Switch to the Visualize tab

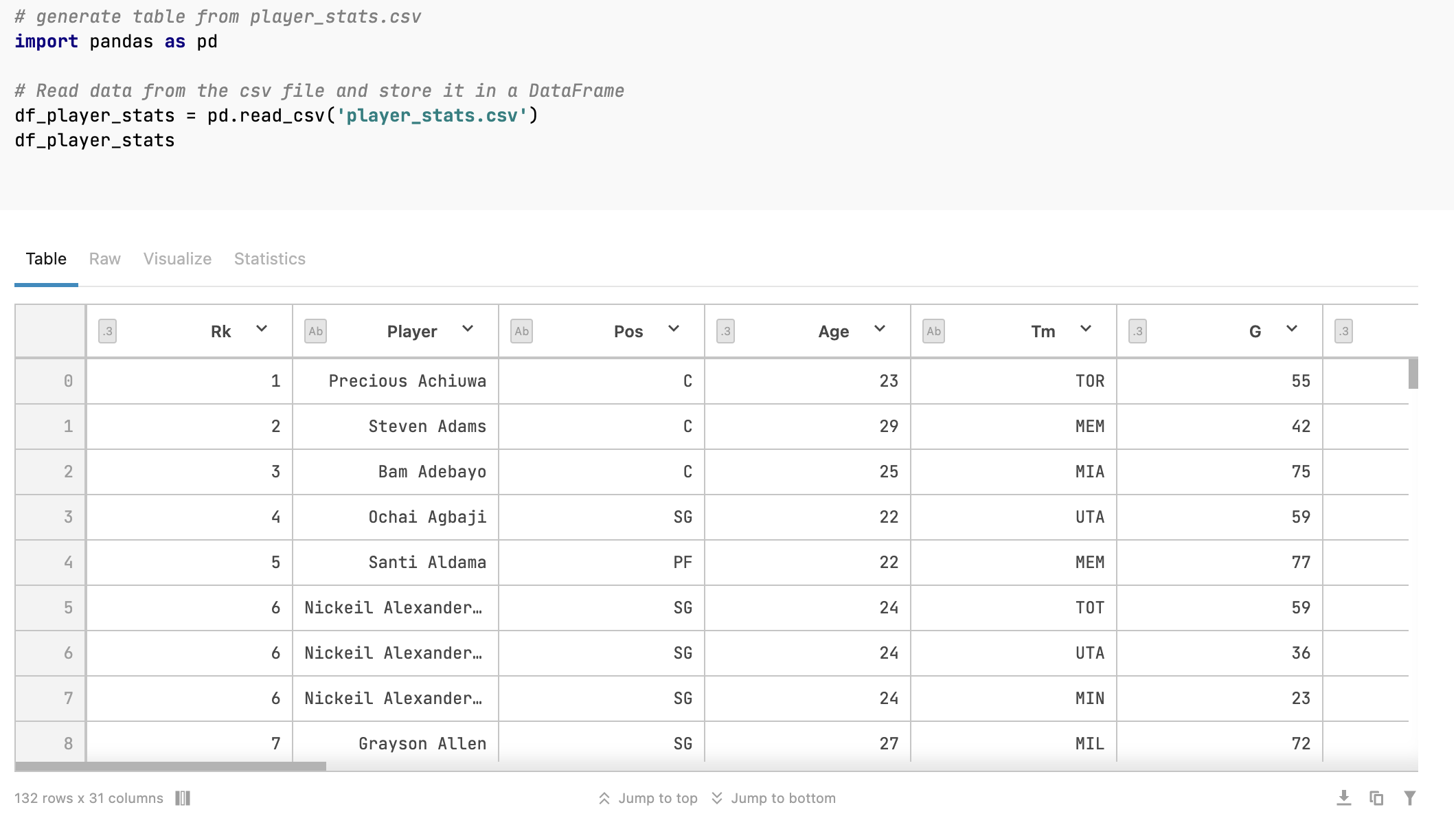pyautogui.click(x=177, y=259)
